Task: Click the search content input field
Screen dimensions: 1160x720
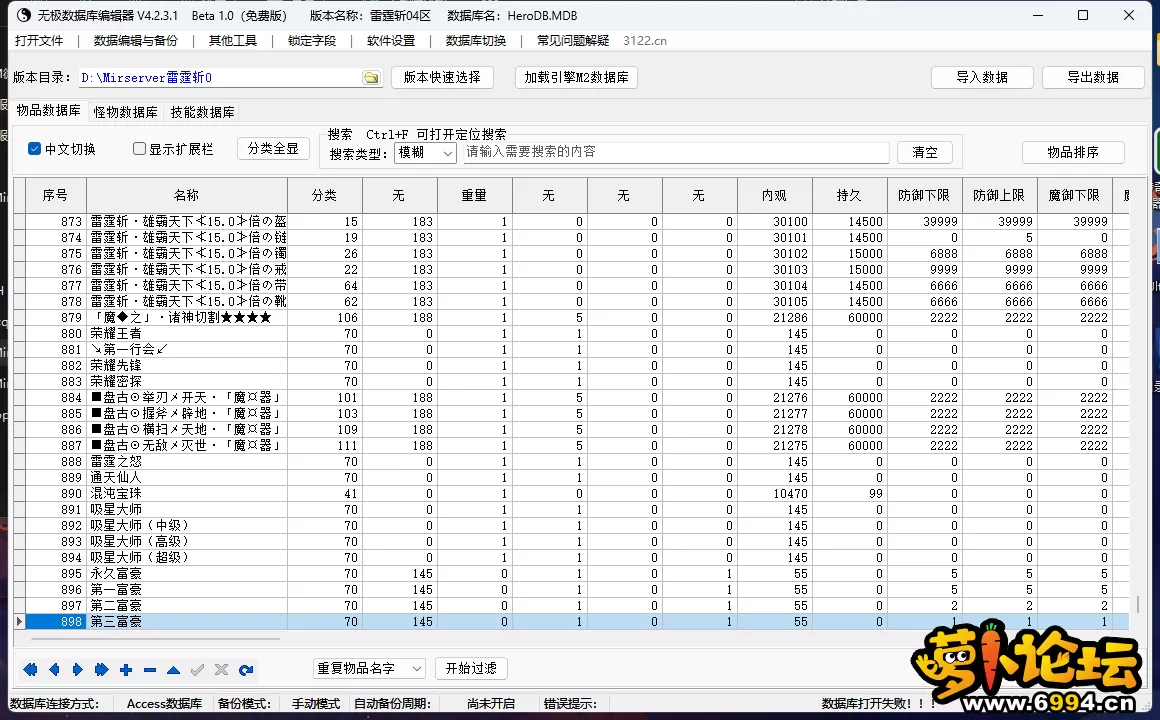Action: [675, 152]
